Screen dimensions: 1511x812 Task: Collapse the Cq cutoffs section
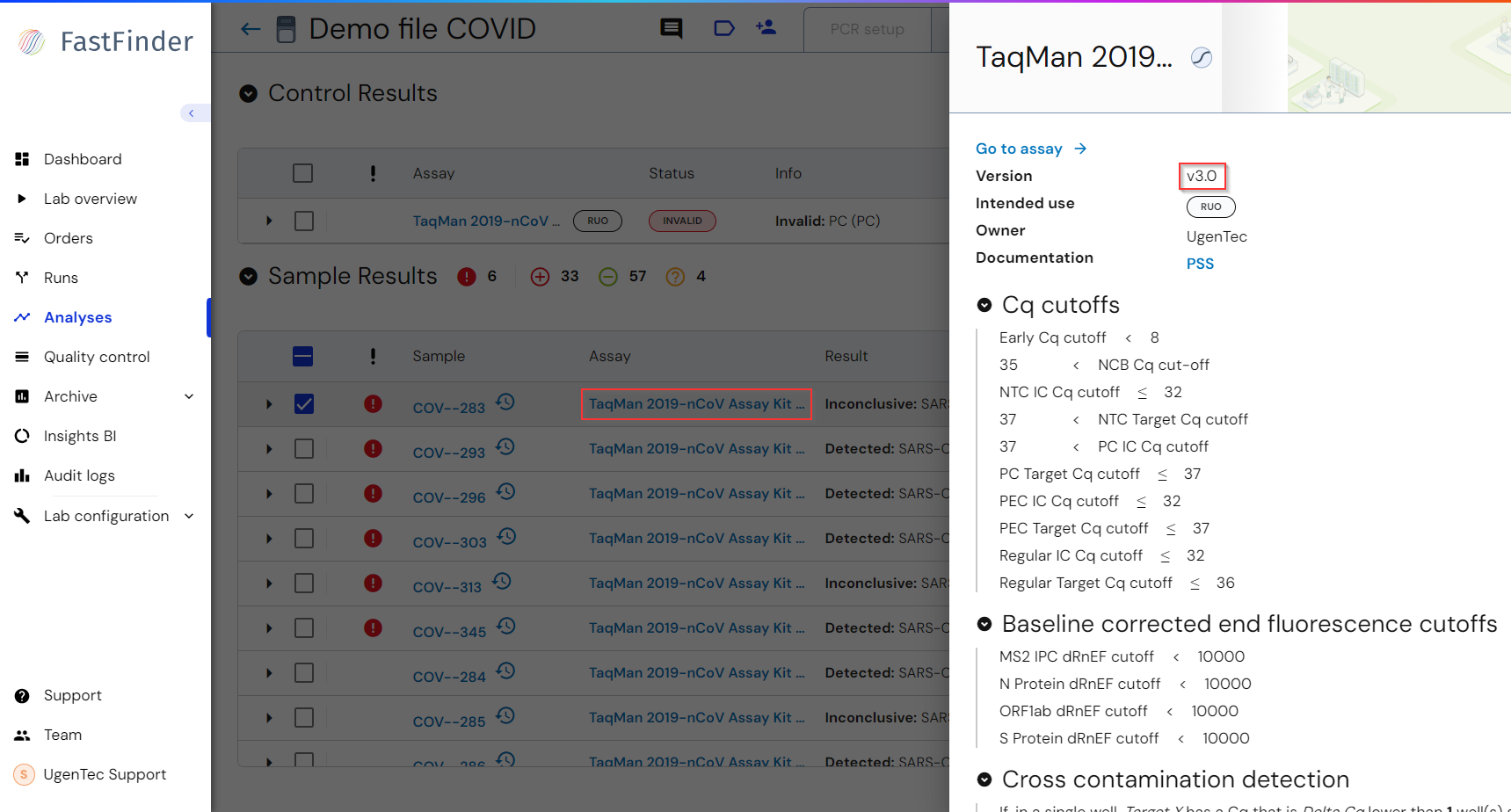point(984,305)
